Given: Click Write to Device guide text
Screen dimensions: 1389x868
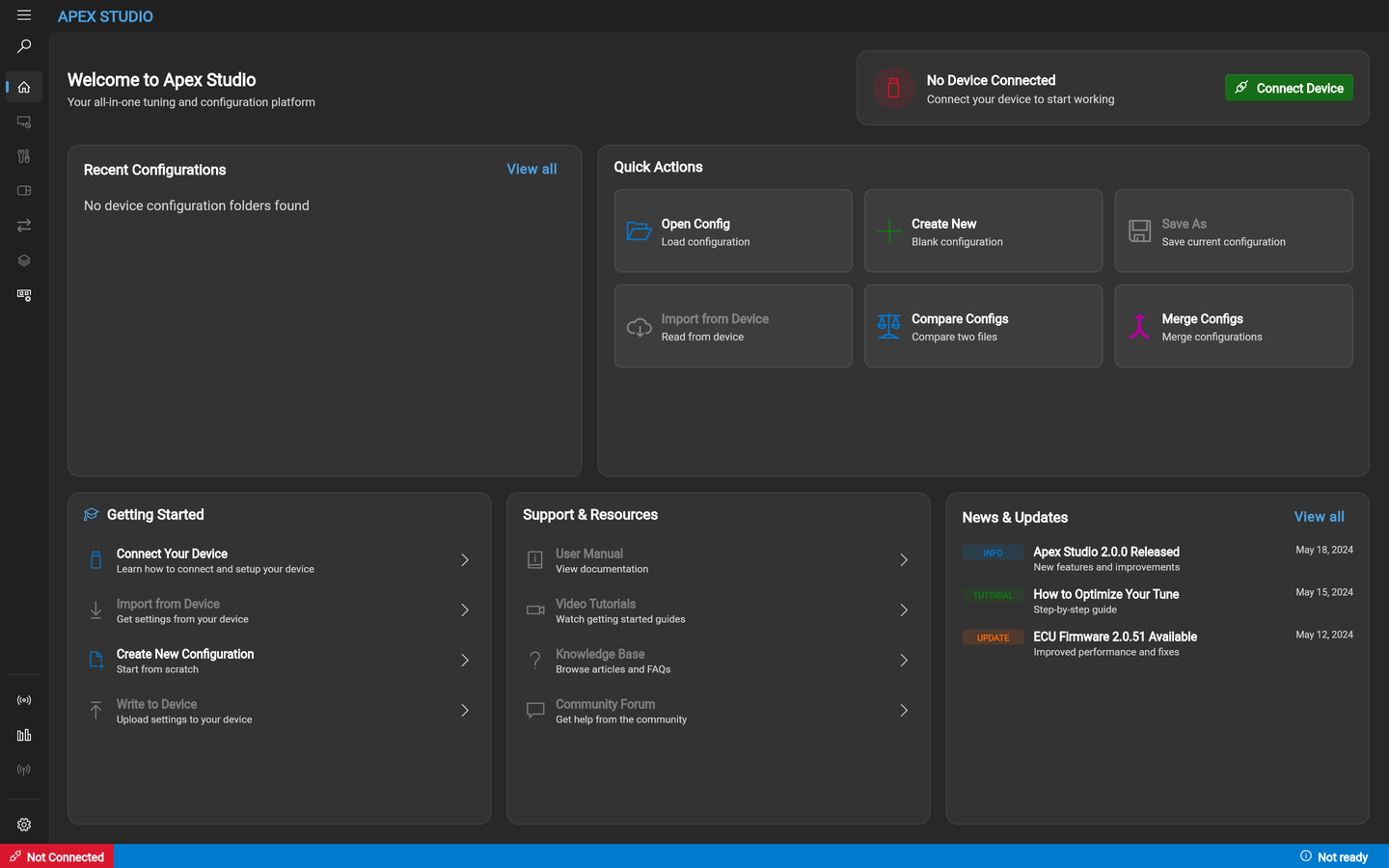Looking at the screenshot, I should pos(156,704).
